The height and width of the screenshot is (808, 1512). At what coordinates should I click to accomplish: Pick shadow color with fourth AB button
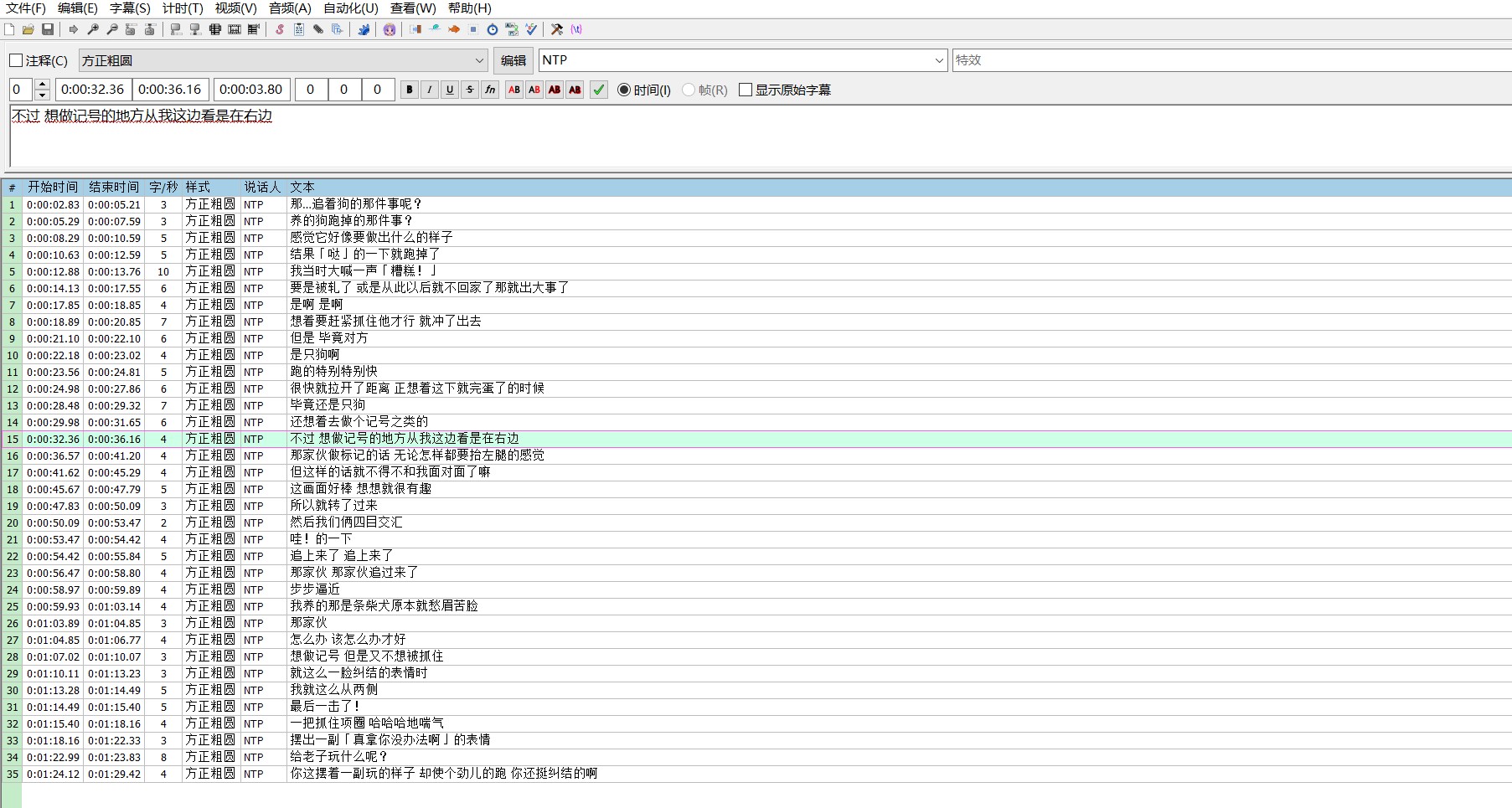coord(575,90)
